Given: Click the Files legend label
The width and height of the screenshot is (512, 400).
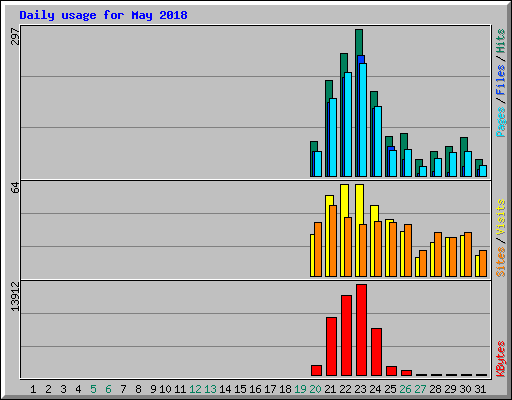Looking at the screenshot, I should 500,80.
